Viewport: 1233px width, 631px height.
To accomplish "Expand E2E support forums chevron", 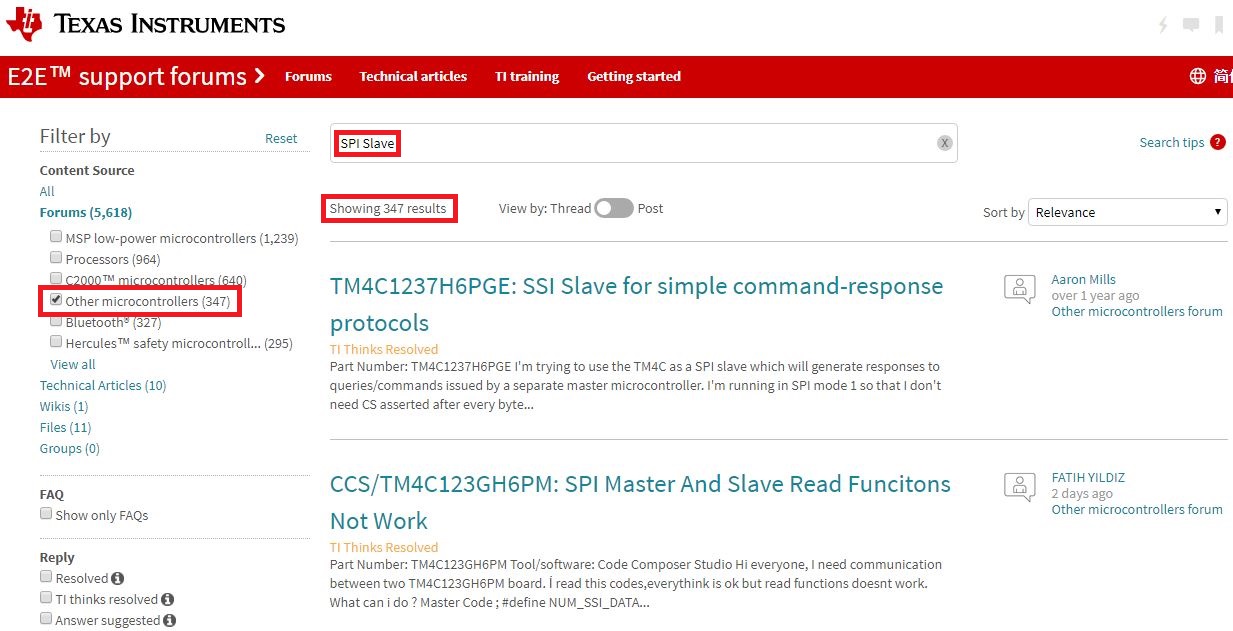I will 260,76.
